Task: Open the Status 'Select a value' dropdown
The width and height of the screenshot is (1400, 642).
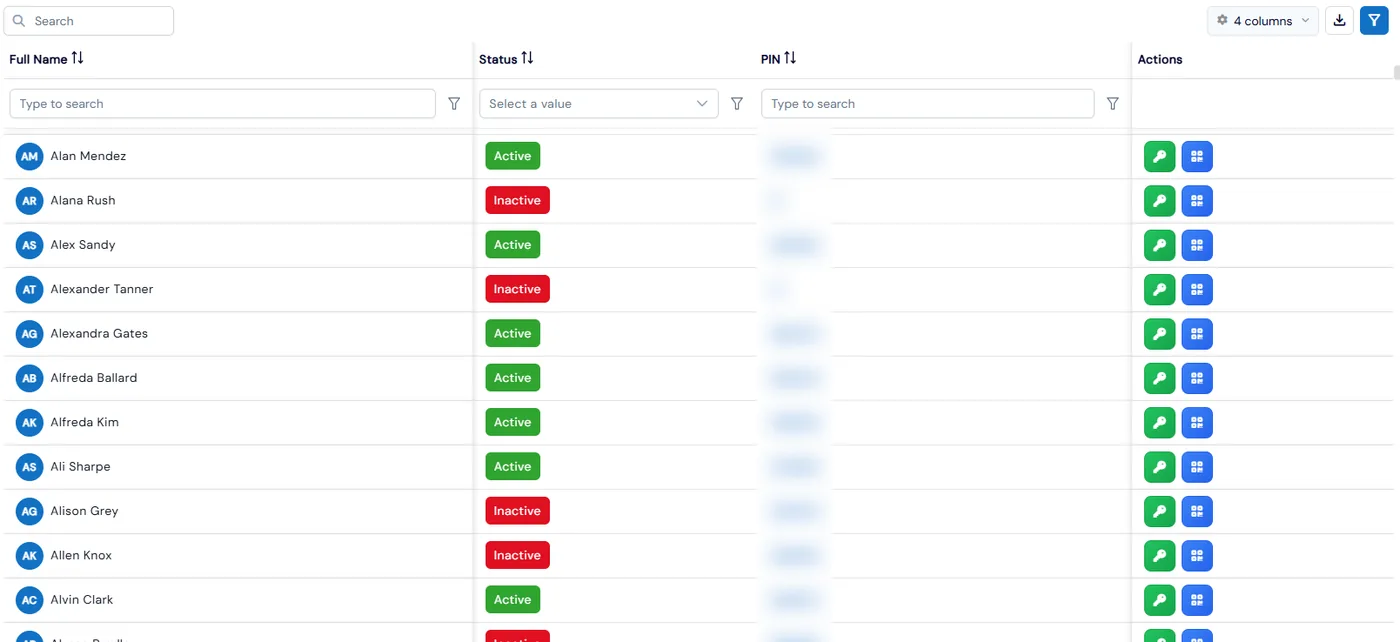Action: [599, 104]
